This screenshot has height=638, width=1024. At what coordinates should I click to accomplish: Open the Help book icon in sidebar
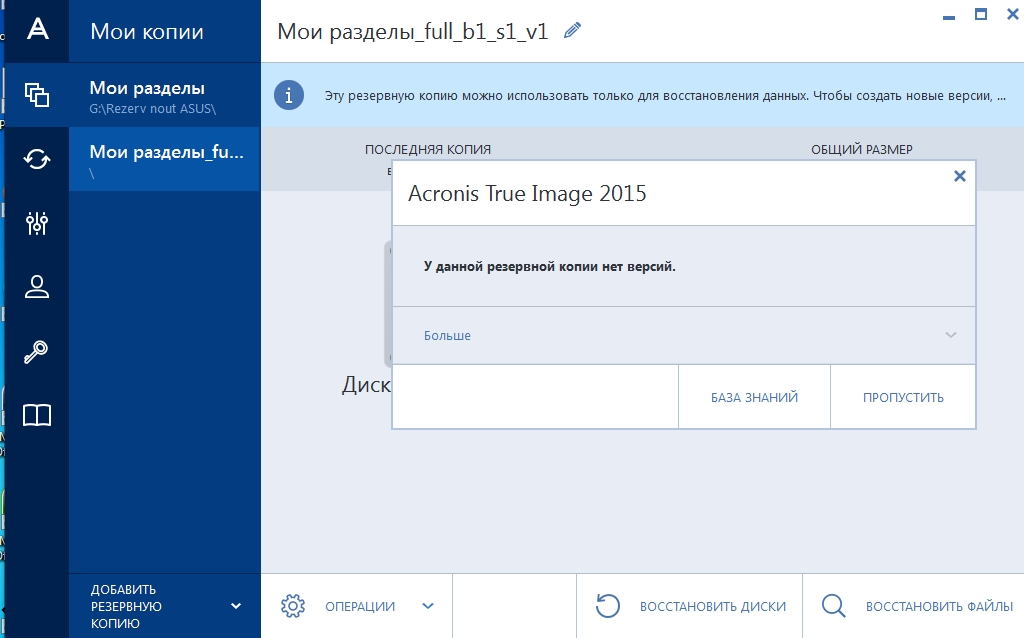click(x=37, y=415)
